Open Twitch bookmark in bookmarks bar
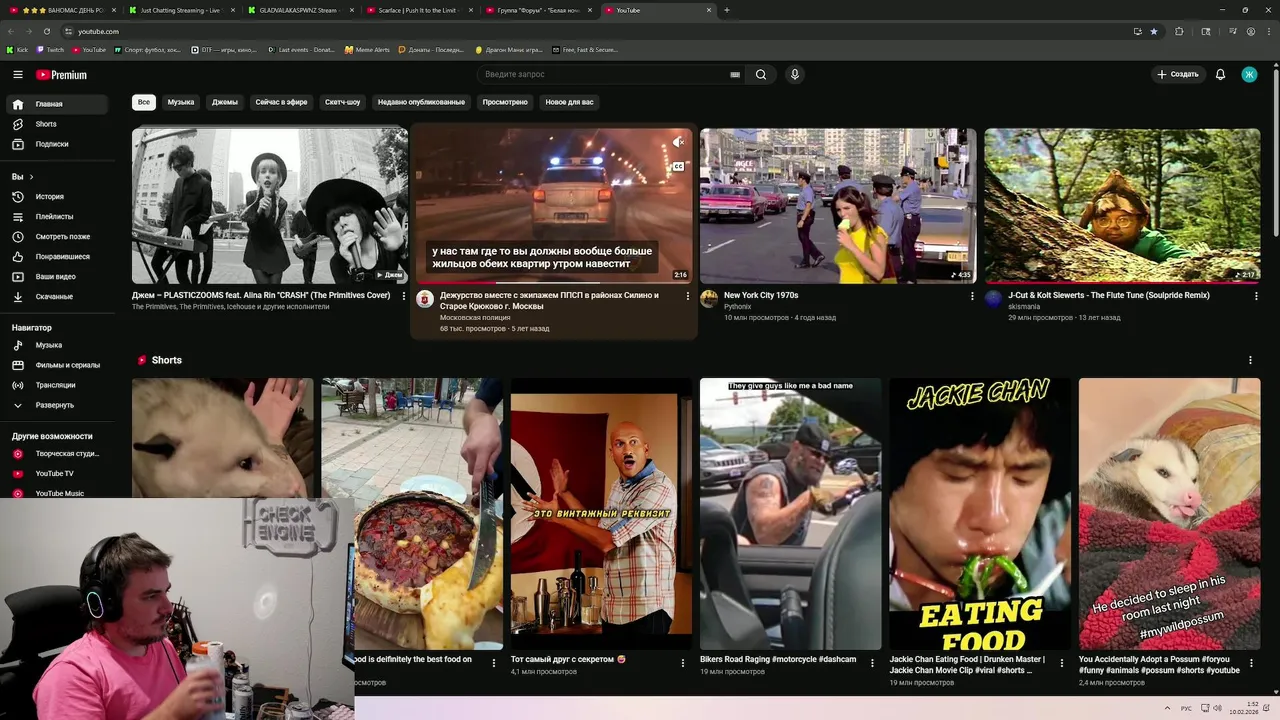Viewport: 1280px width, 720px height. [50, 49]
